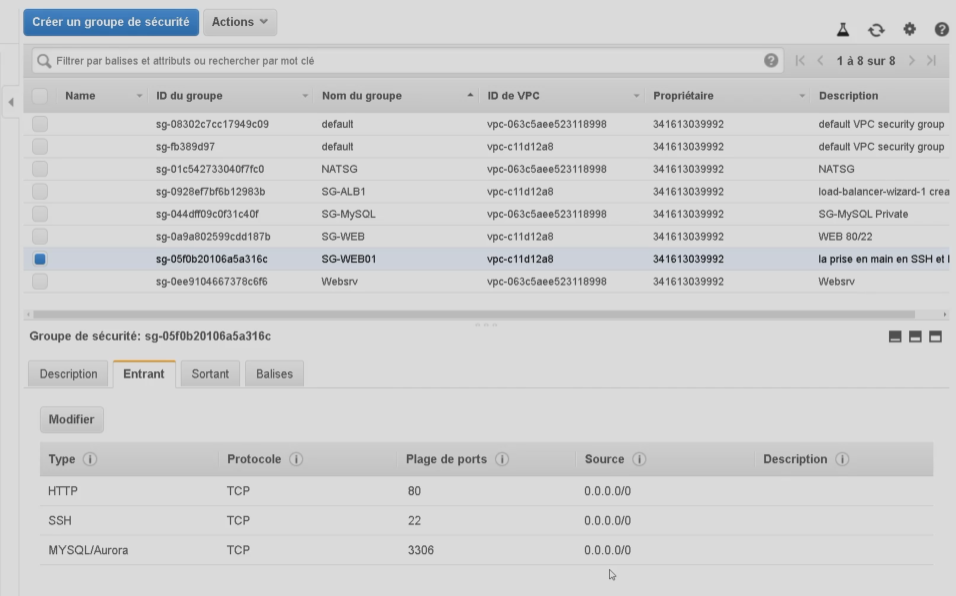Minimize the details pane layout icon

click(895, 336)
